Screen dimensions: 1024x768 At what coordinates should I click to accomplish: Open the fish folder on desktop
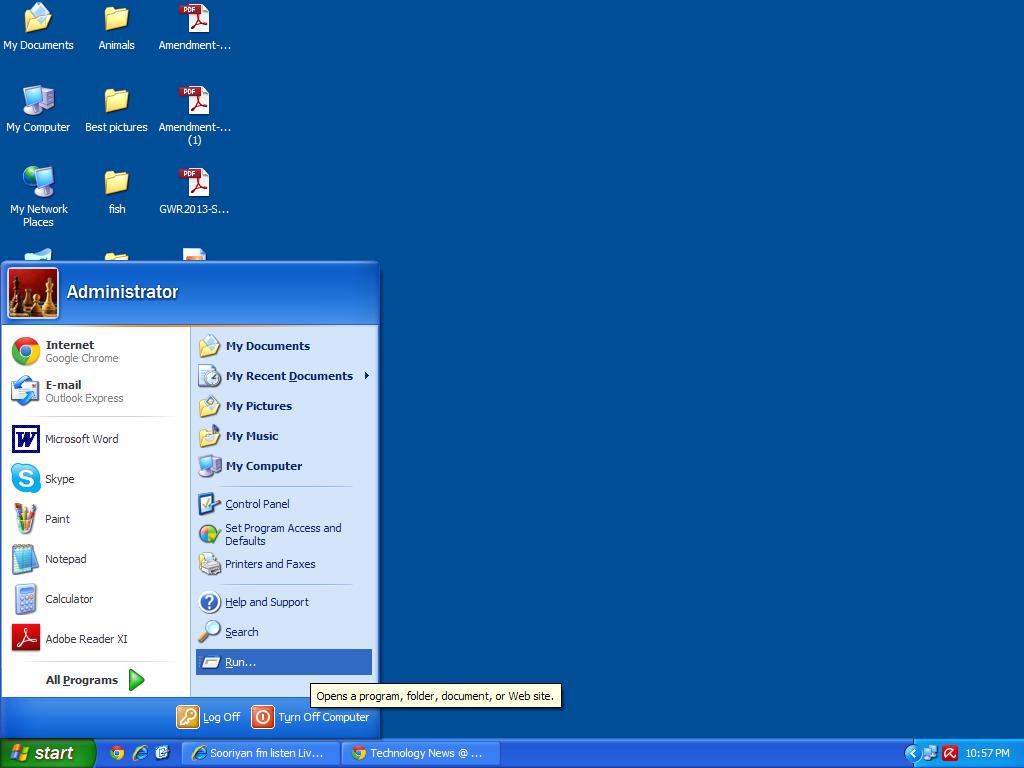(117, 191)
